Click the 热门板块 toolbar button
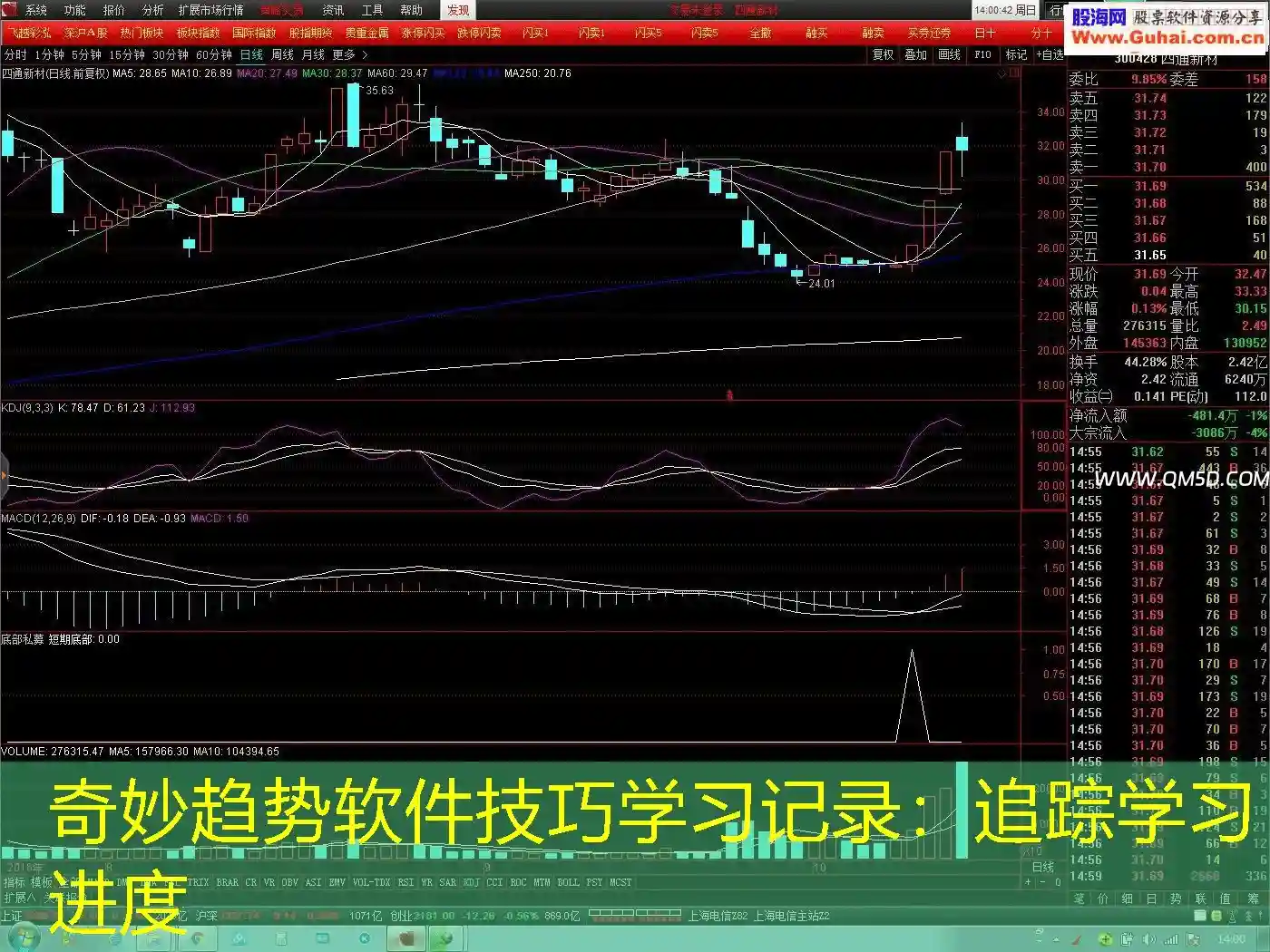 pyautogui.click(x=142, y=33)
